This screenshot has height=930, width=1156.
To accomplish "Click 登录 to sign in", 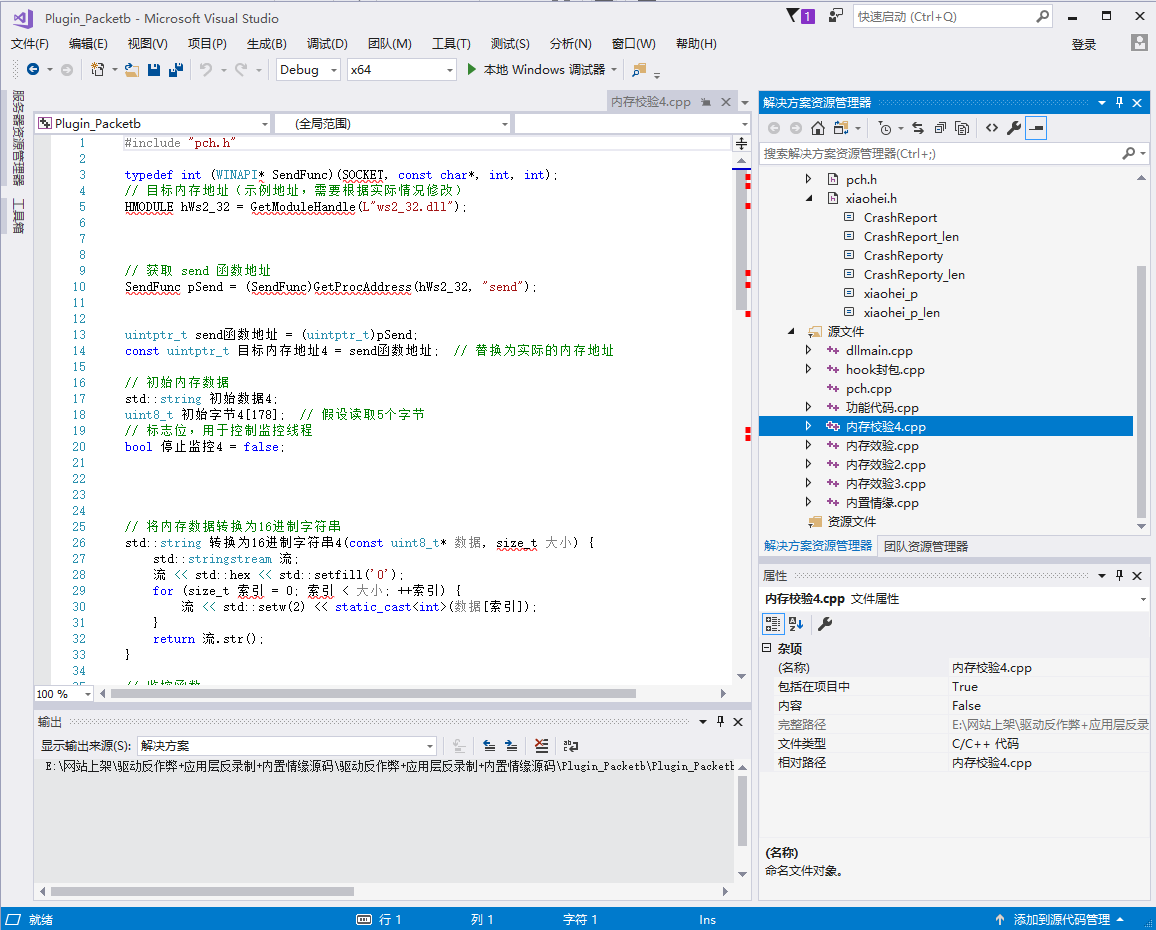I will click(1084, 44).
